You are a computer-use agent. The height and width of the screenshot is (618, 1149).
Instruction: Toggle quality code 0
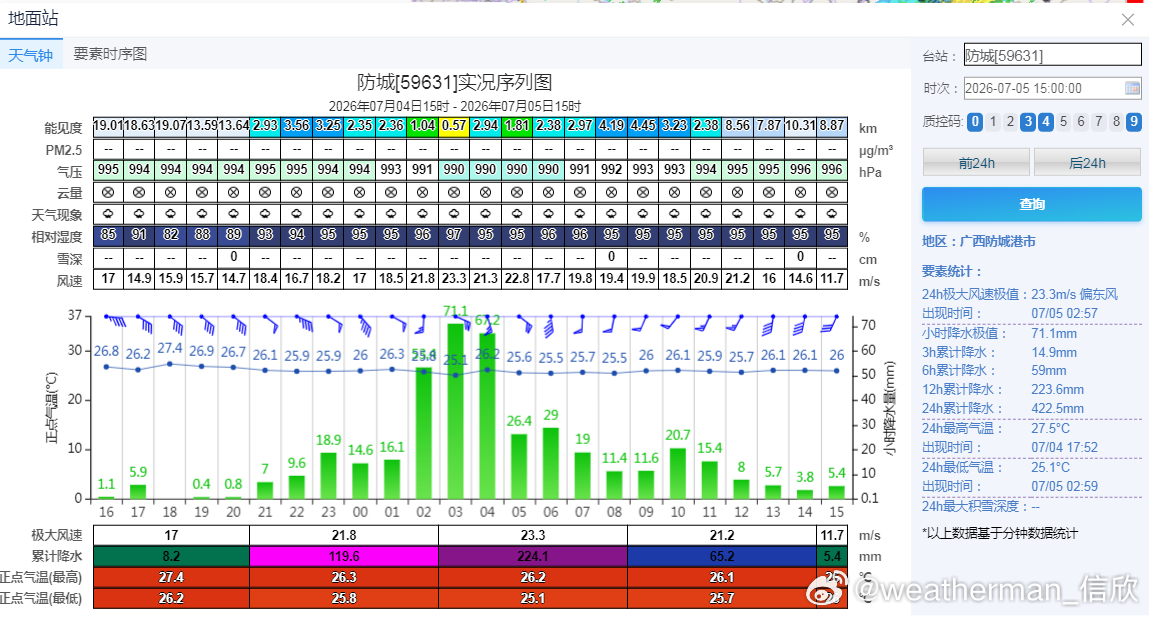click(x=975, y=122)
